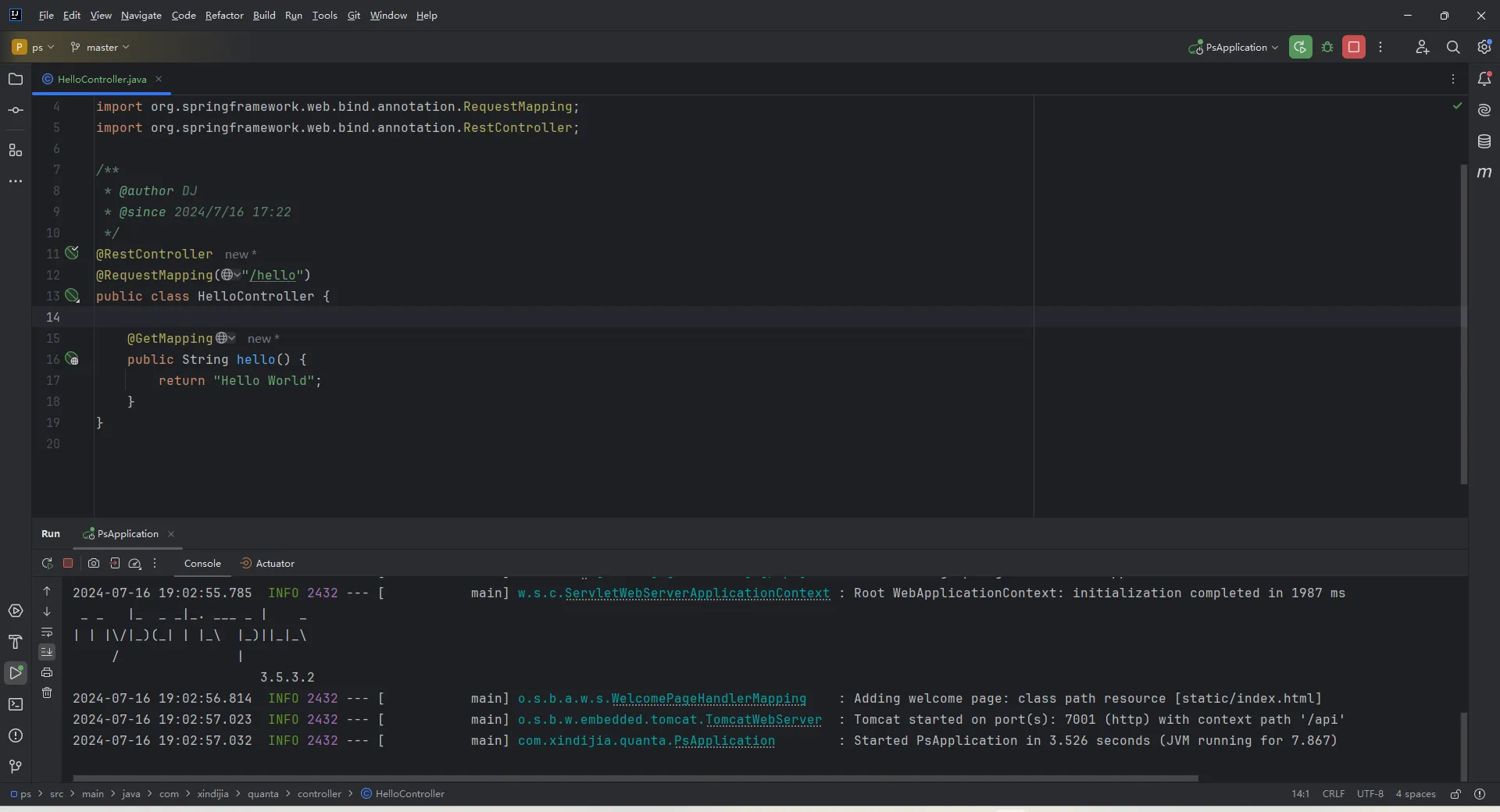
Task: Open Notifications bell icon
Action: (1484, 79)
